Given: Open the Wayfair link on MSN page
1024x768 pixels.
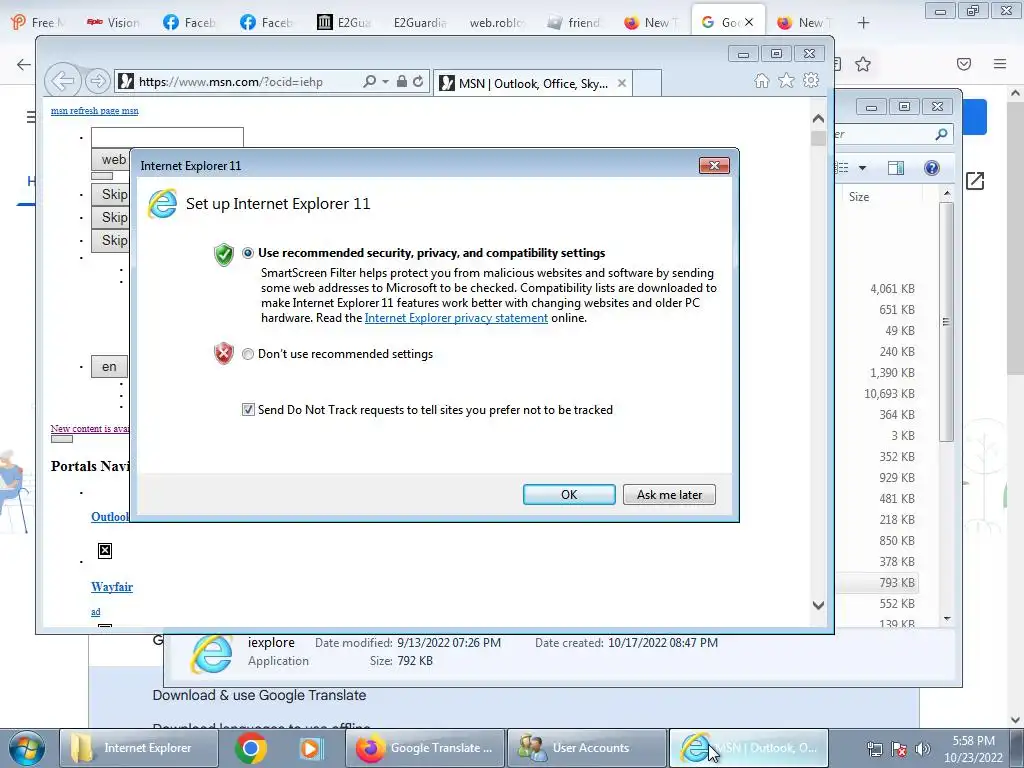Looking at the screenshot, I should [x=112, y=586].
